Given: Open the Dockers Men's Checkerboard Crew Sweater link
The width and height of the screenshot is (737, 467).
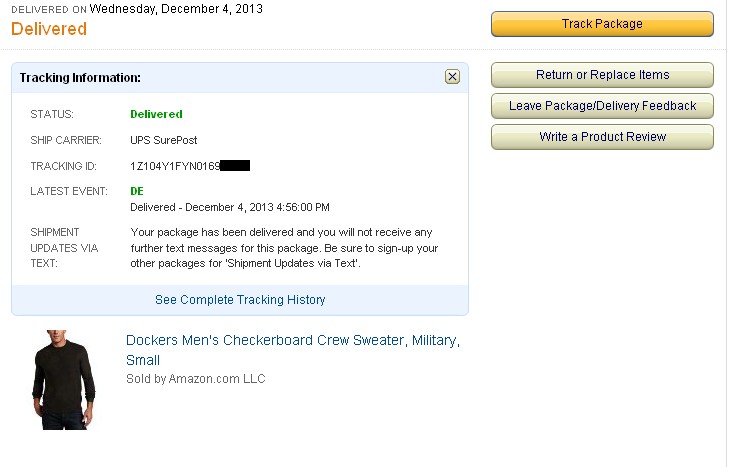Looking at the screenshot, I should point(293,350).
